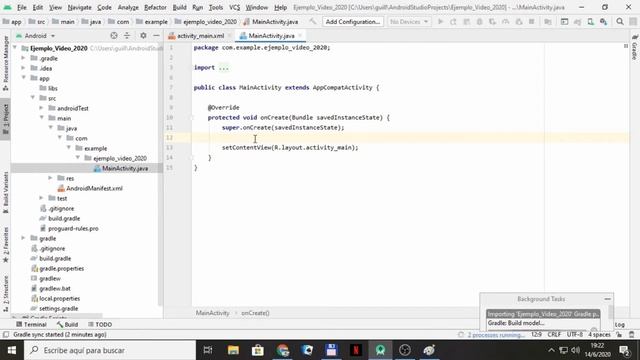
Task: Open Project panel settings gear
Action: click(143, 36)
